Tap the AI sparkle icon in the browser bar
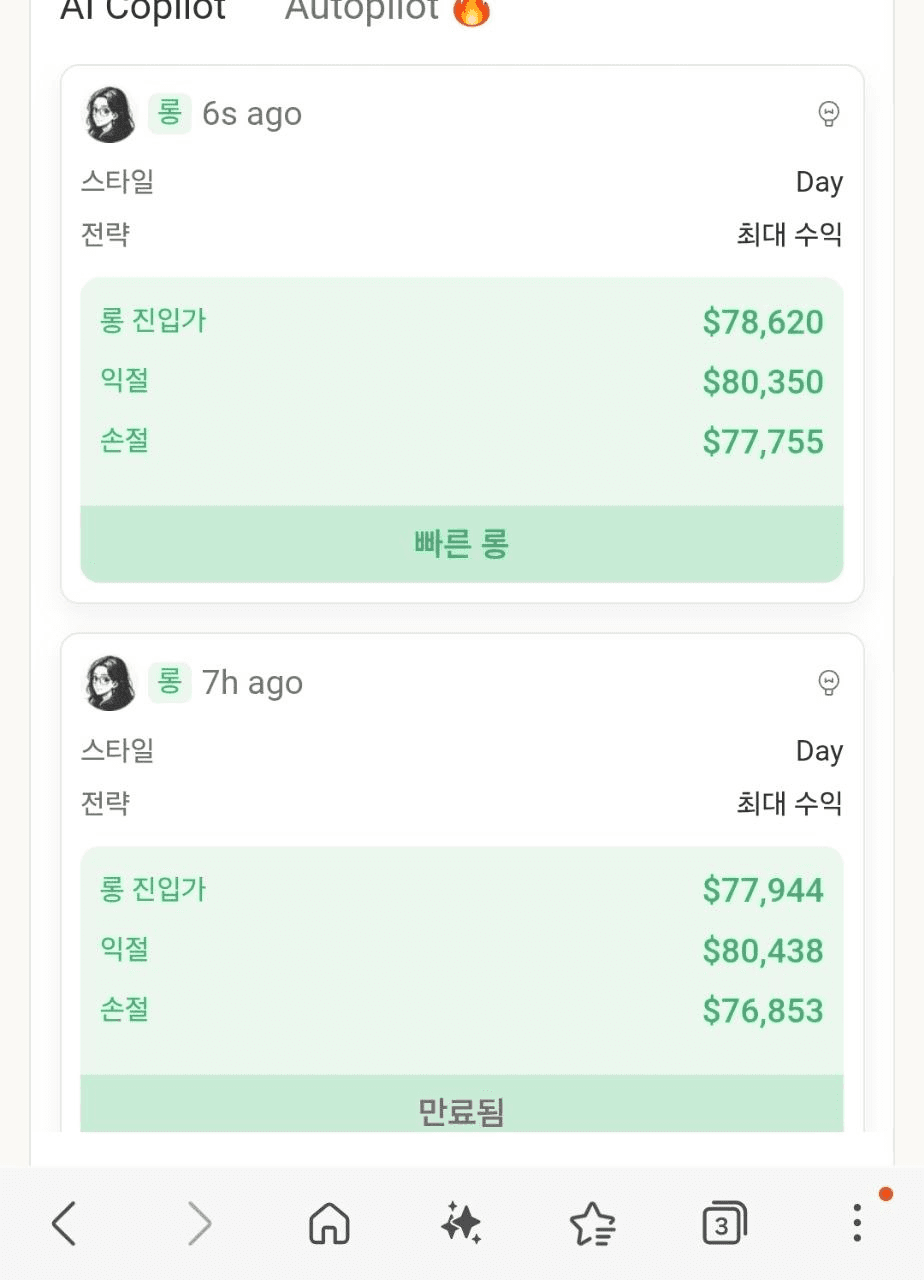Image resolution: width=924 pixels, height=1280 pixels. click(x=461, y=1223)
